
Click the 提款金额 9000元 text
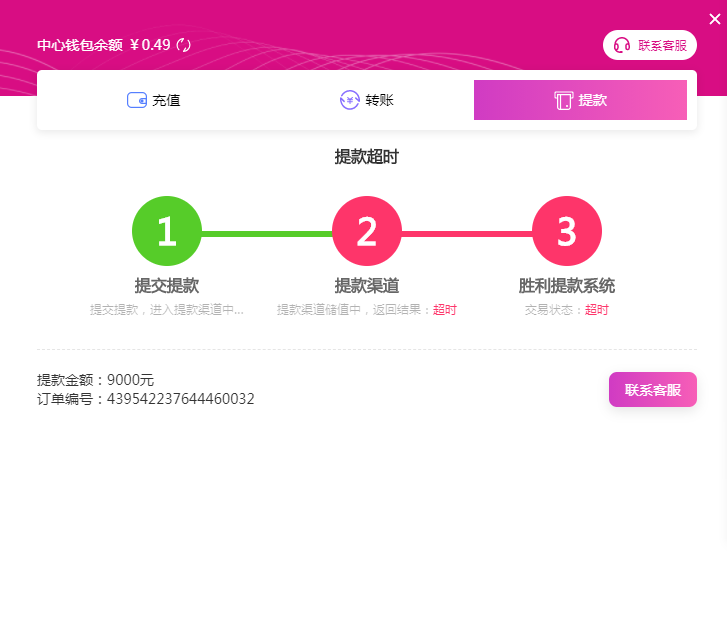96,380
